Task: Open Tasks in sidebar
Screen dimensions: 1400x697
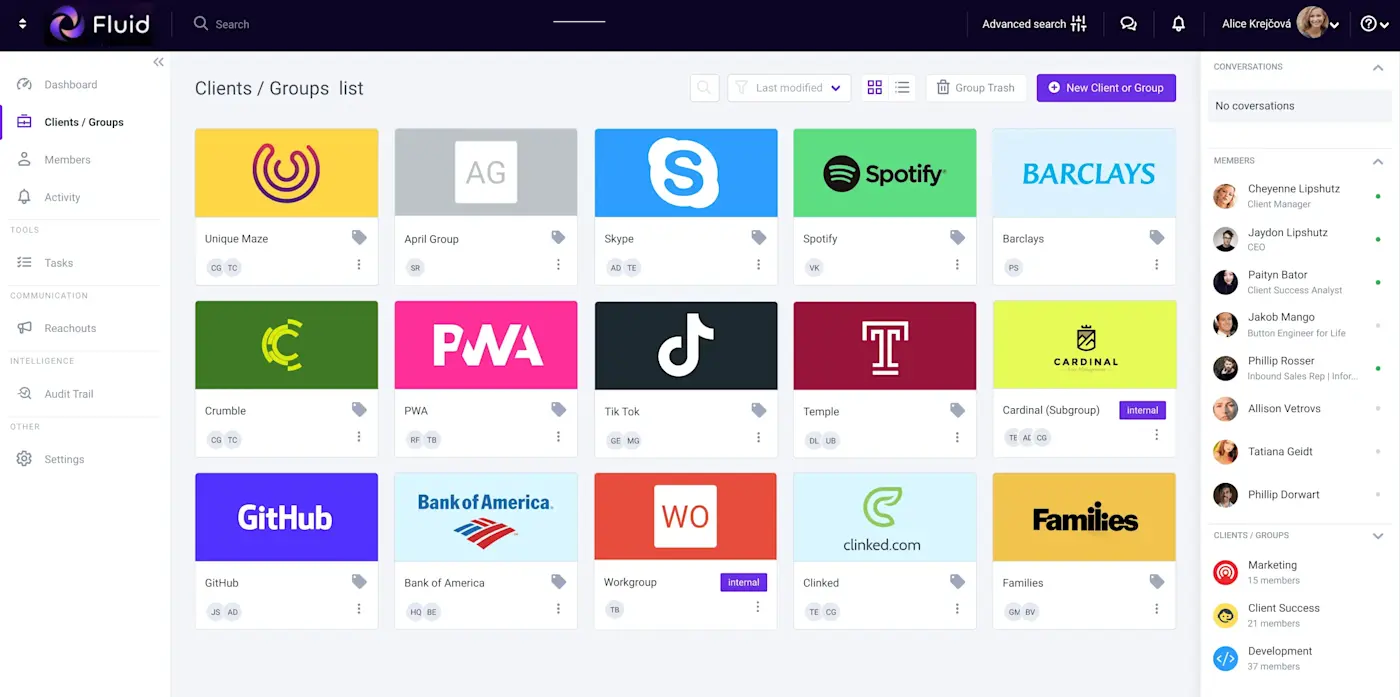Action: pyautogui.click(x=58, y=263)
